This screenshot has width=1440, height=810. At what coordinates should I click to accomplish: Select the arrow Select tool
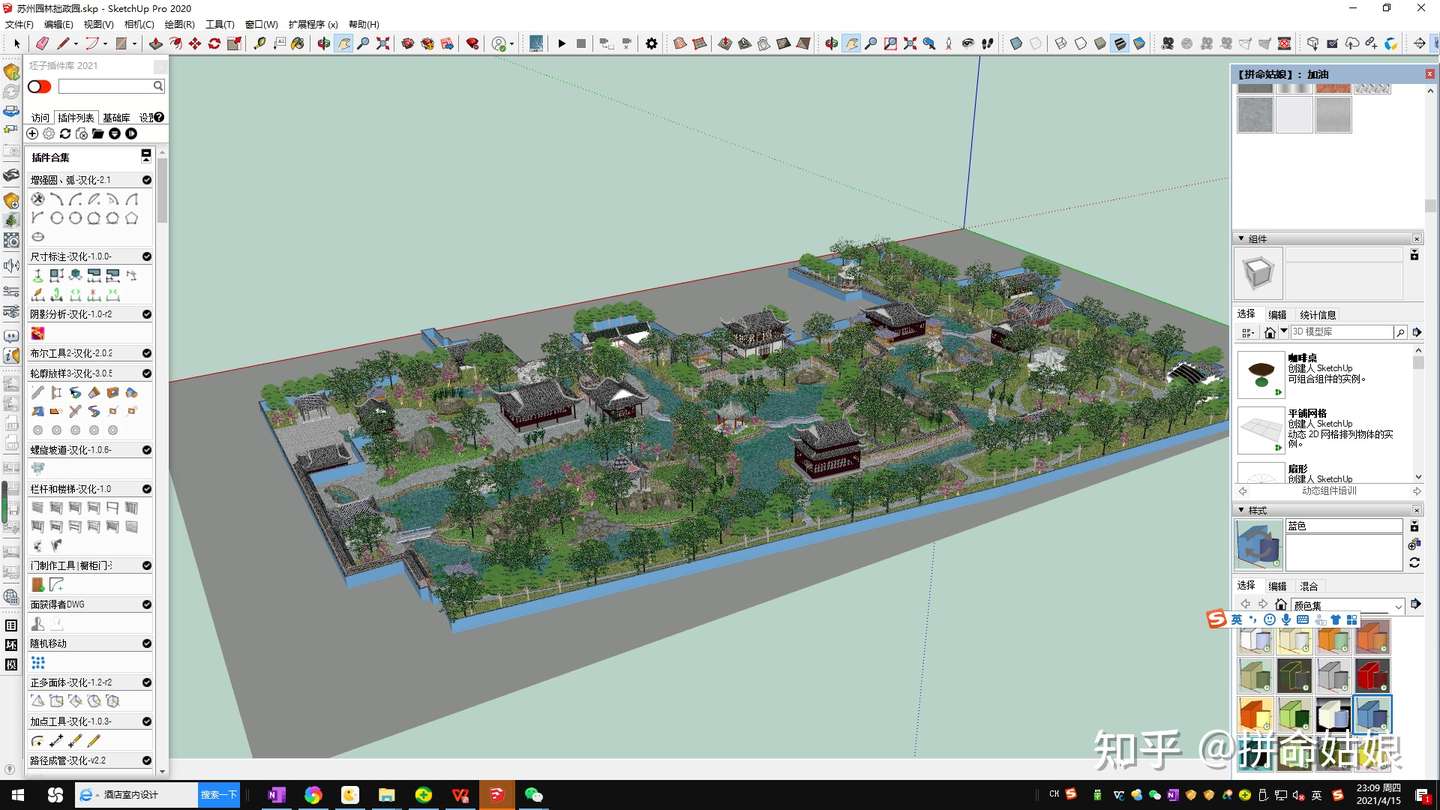point(17,43)
